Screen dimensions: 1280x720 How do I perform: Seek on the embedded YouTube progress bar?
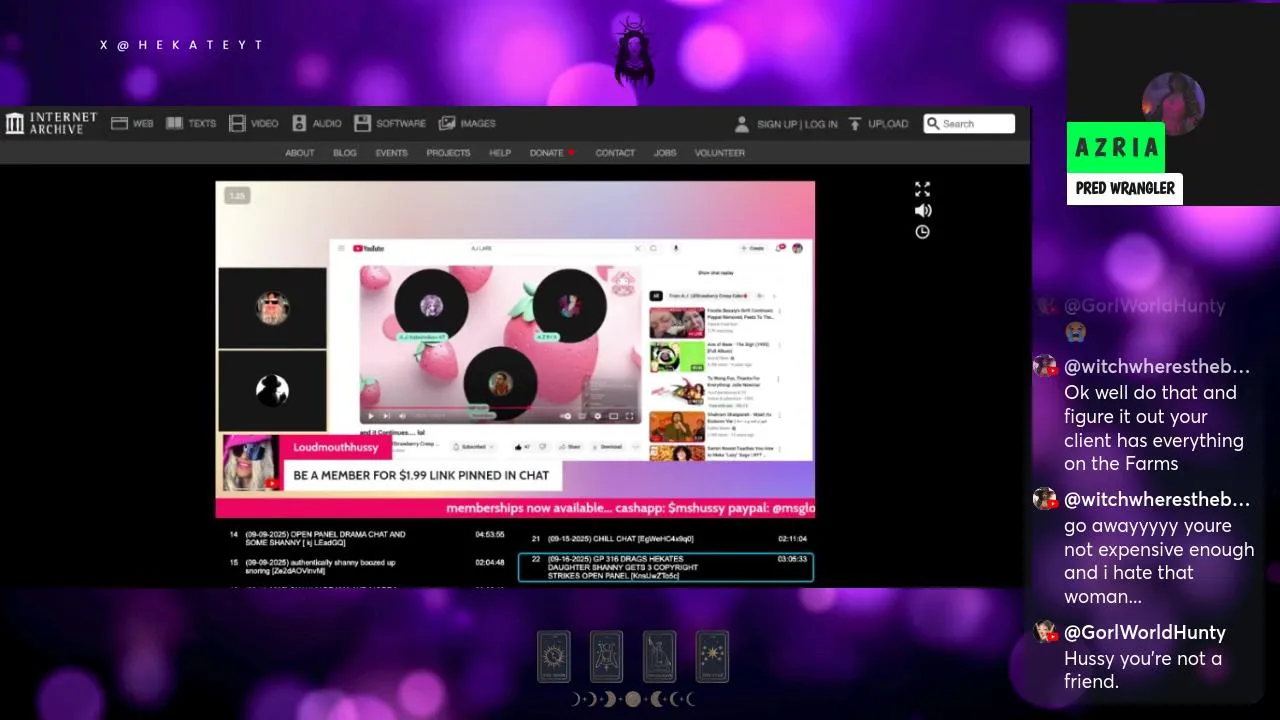[x=500, y=408]
